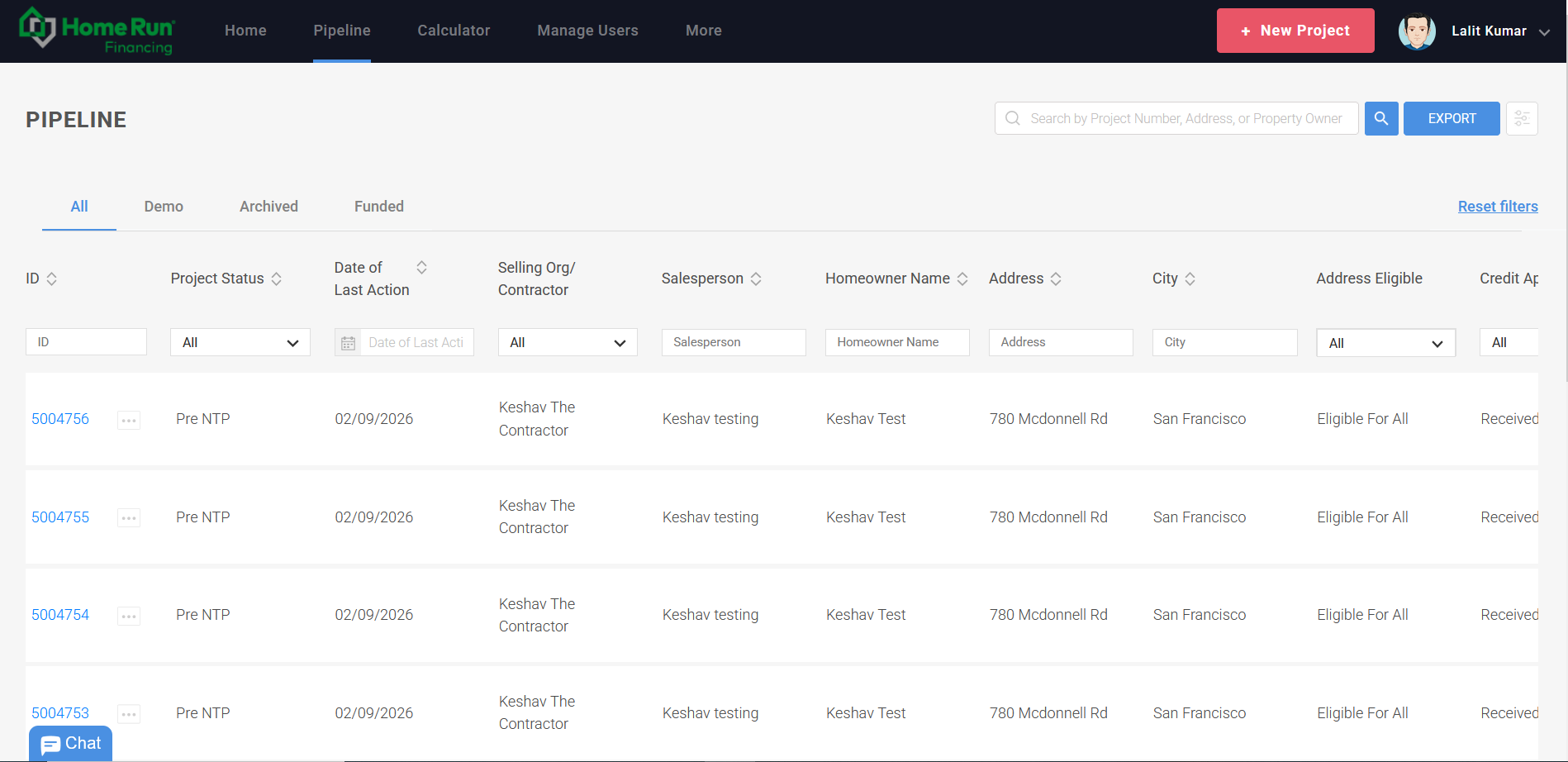
Task: Expand Selling Org/Contractor filter dropdown
Action: tap(567, 343)
